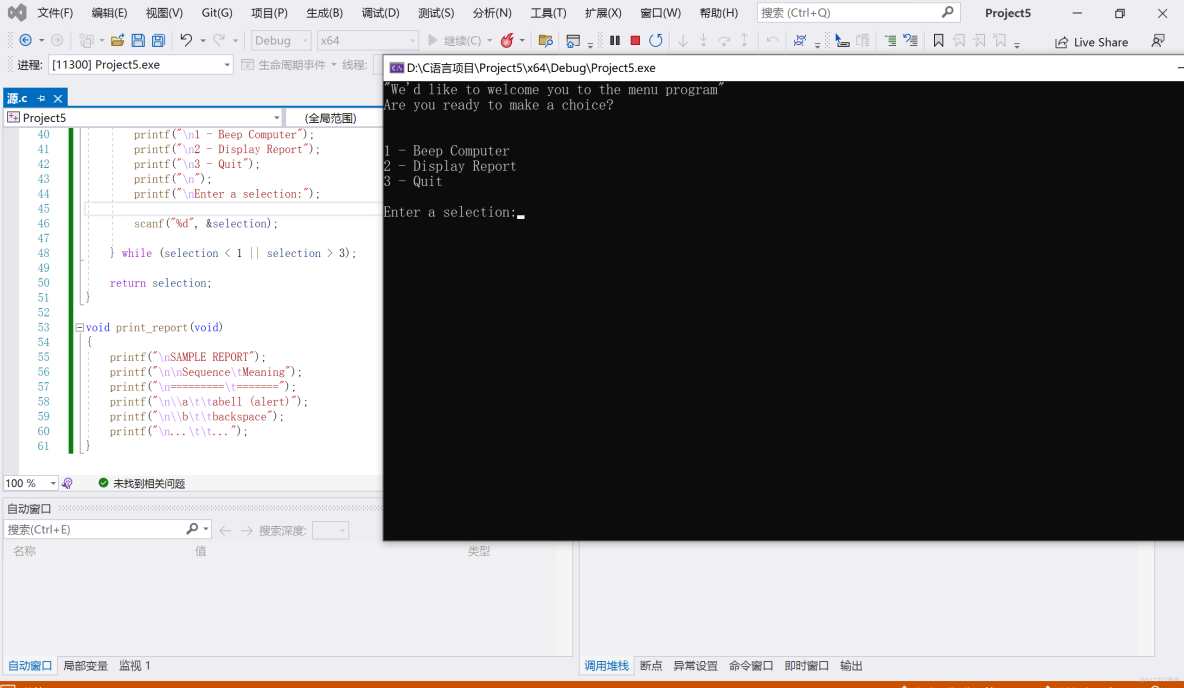Click the Send Feedback person icon

pyautogui.click(x=1158, y=41)
